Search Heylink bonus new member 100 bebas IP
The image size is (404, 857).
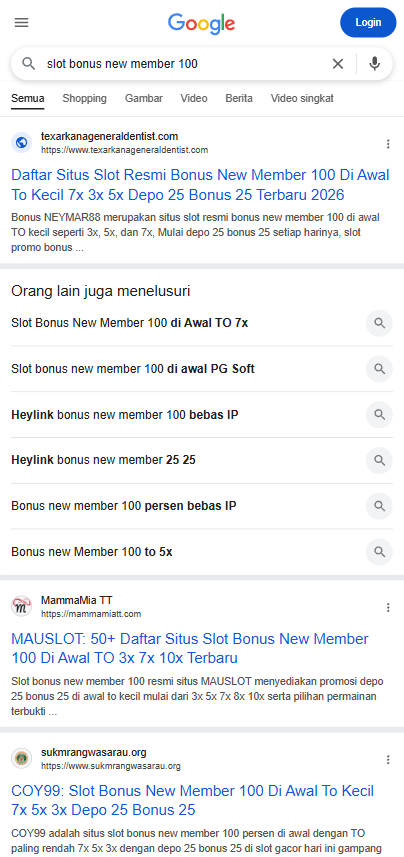pos(125,415)
